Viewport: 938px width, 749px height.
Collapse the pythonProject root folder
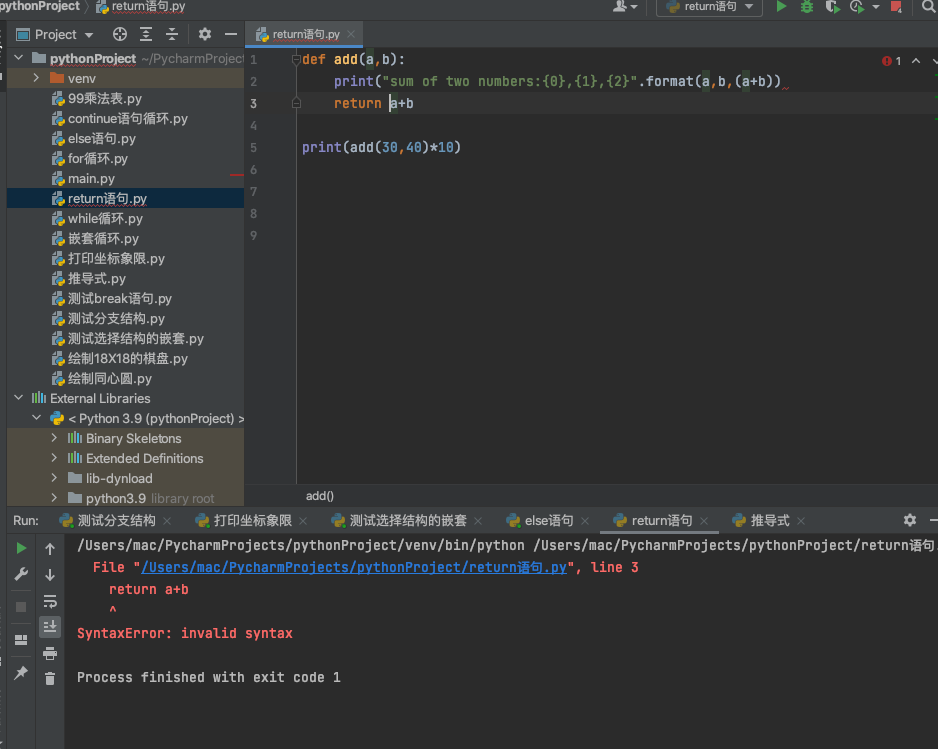point(19,58)
